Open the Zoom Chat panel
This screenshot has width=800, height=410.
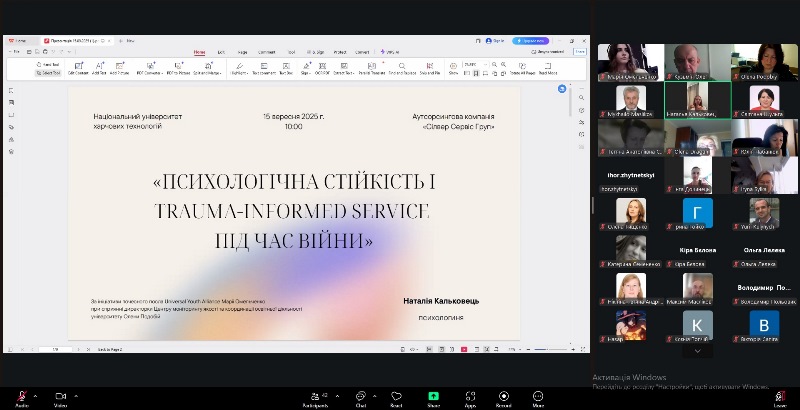pos(360,397)
